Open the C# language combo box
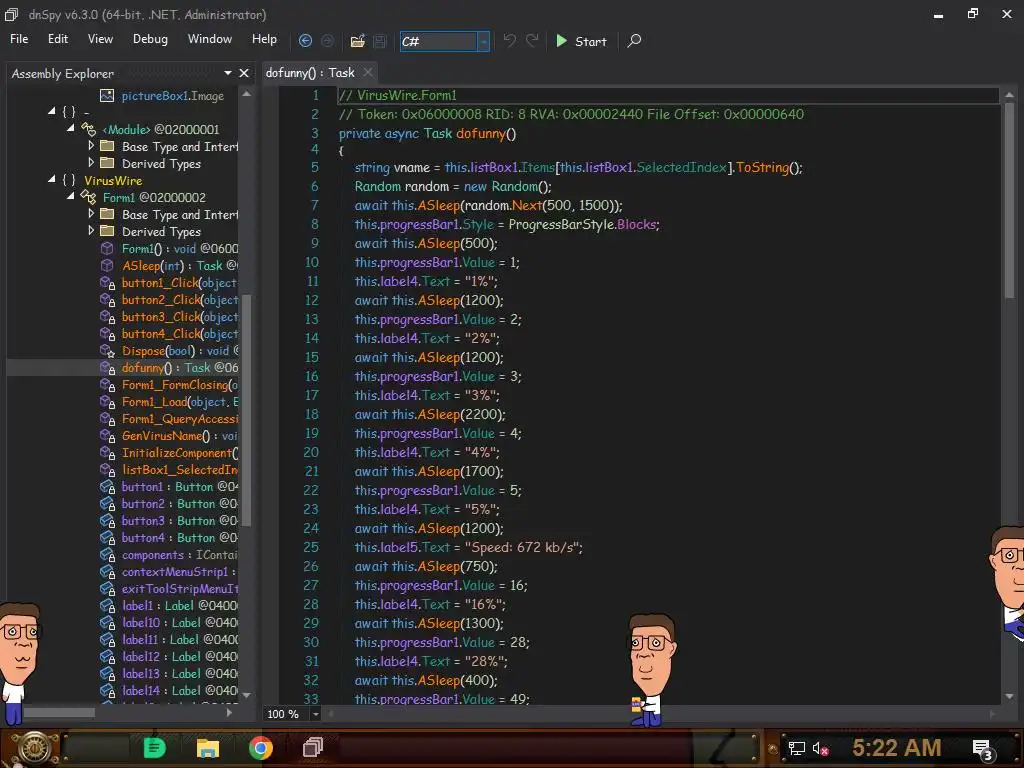 click(x=445, y=41)
